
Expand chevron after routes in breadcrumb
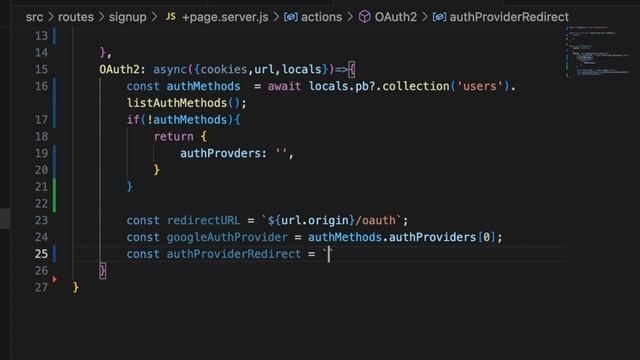[x=101, y=17]
